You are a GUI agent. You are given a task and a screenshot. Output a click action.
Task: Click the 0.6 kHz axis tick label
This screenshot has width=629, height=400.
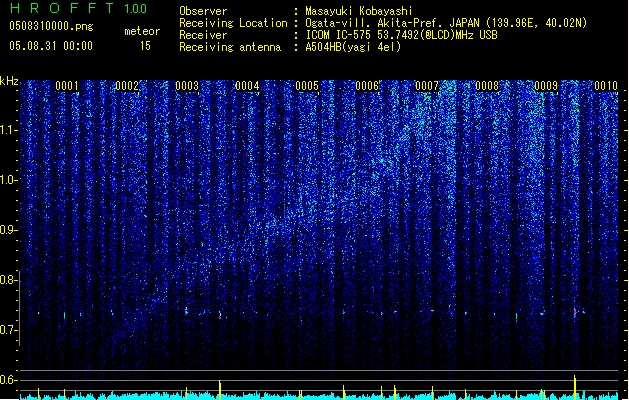9,380
